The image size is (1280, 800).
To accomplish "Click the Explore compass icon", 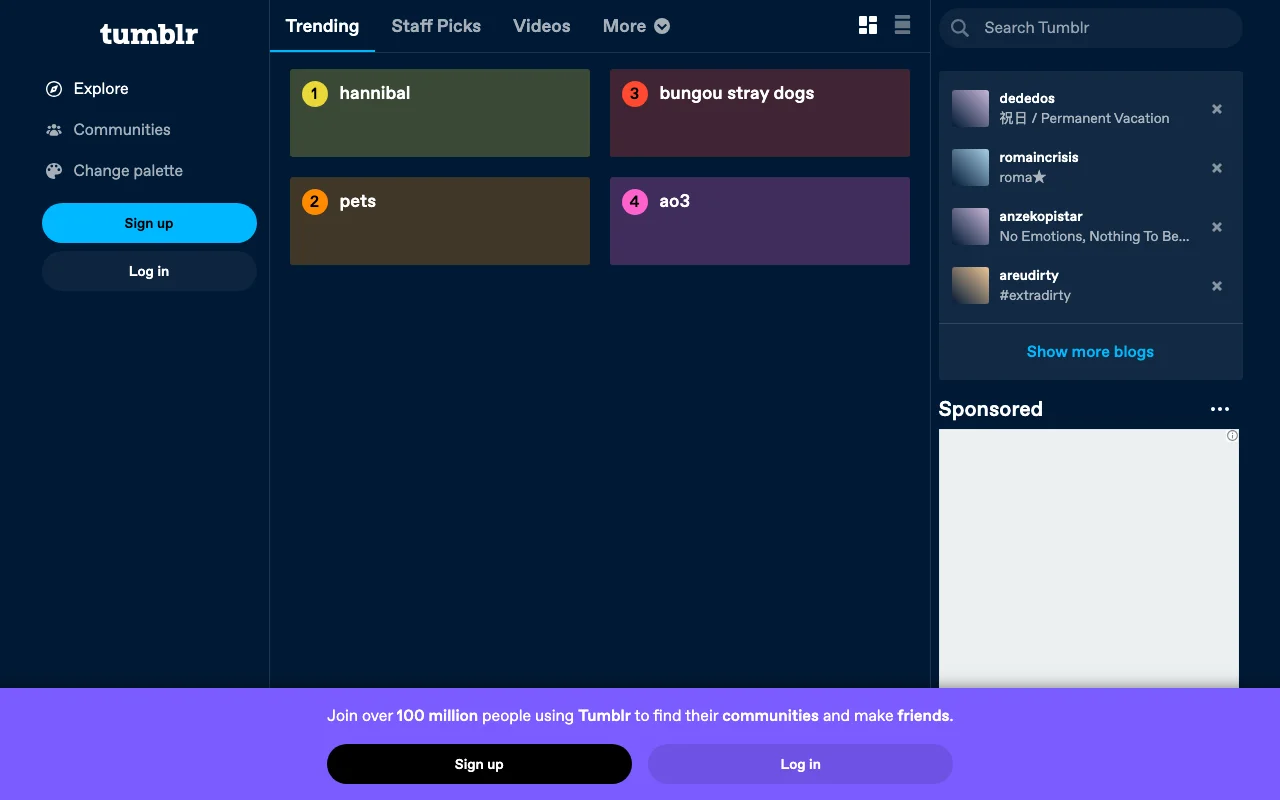I will (54, 89).
